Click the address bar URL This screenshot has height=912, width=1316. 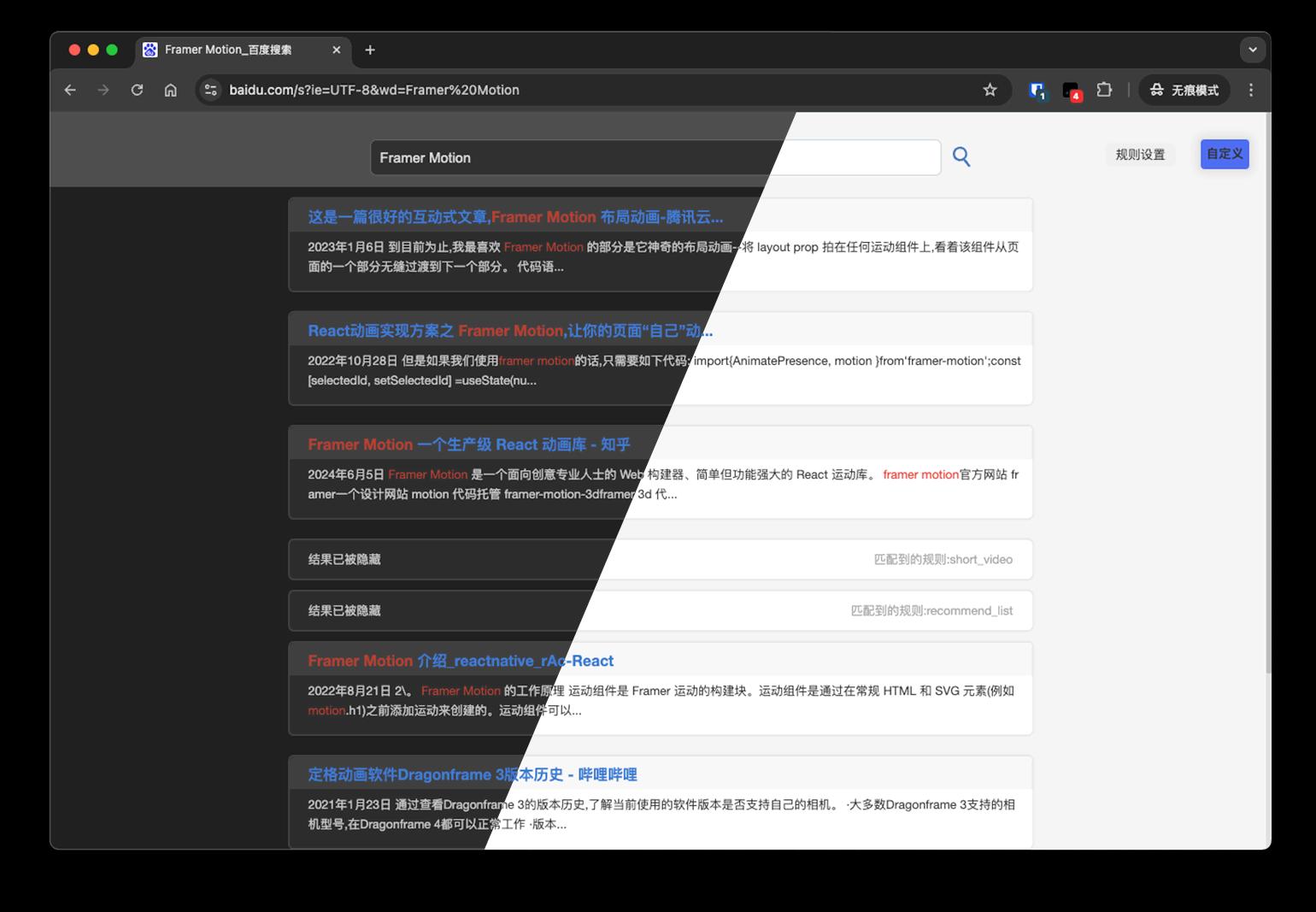click(373, 90)
